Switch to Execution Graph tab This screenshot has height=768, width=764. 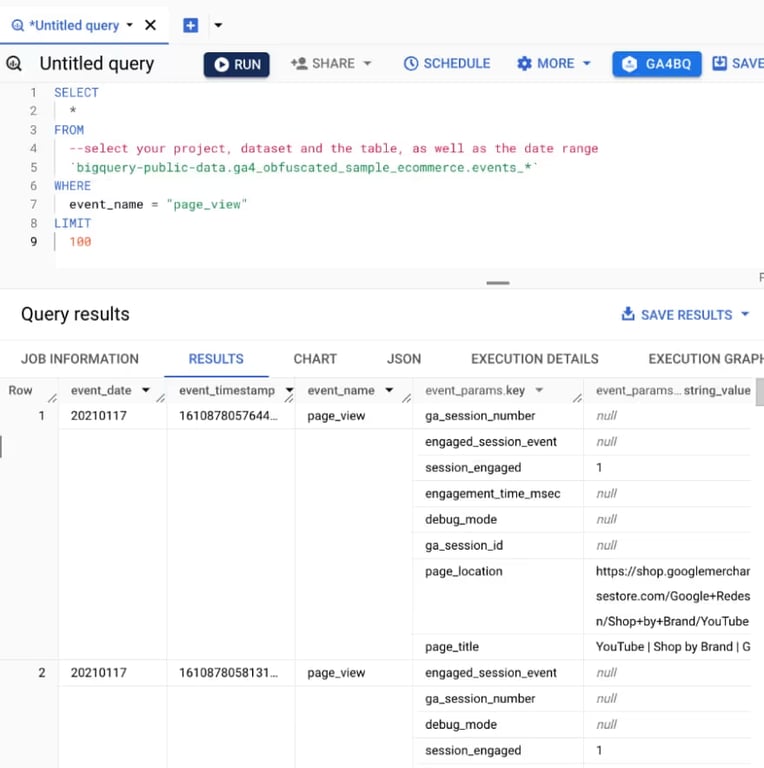click(706, 359)
